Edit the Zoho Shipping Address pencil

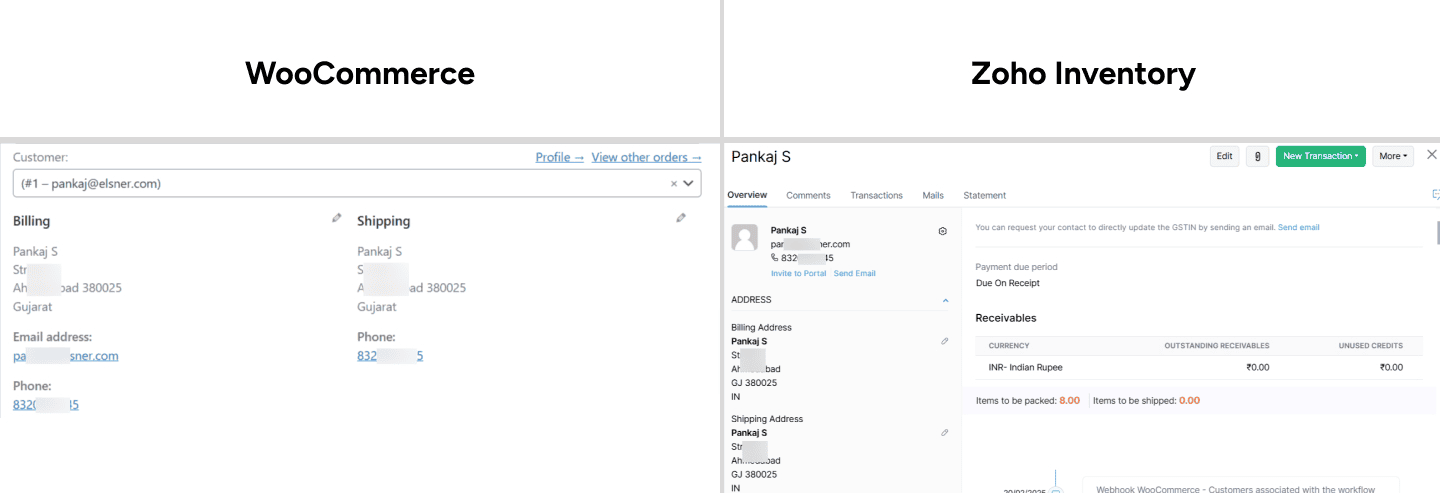click(x=945, y=433)
